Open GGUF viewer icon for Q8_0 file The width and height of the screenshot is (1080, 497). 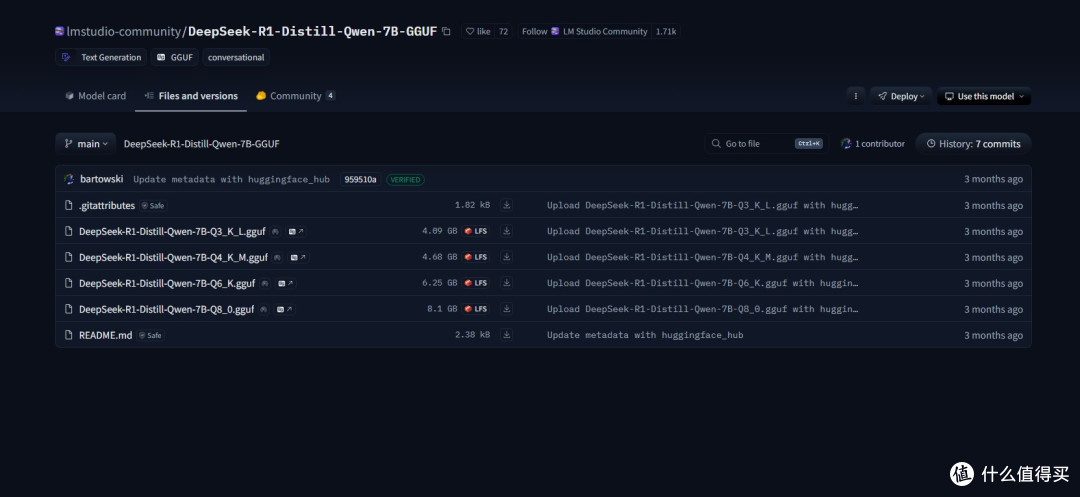click(284, 309)
